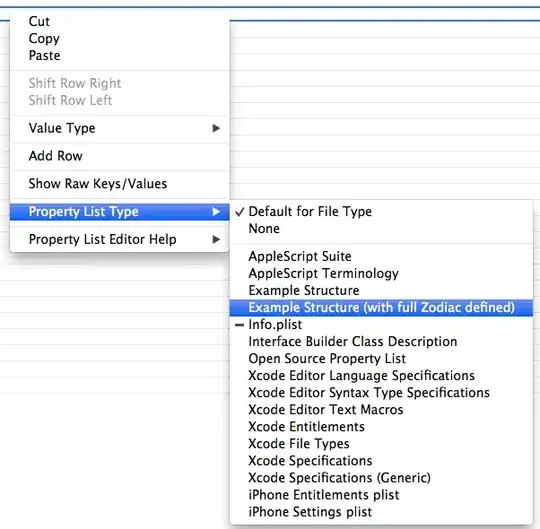Screen dimensions: 540x529
Task: Choose AppleScript Terminology list type
Action: point(381,273)
